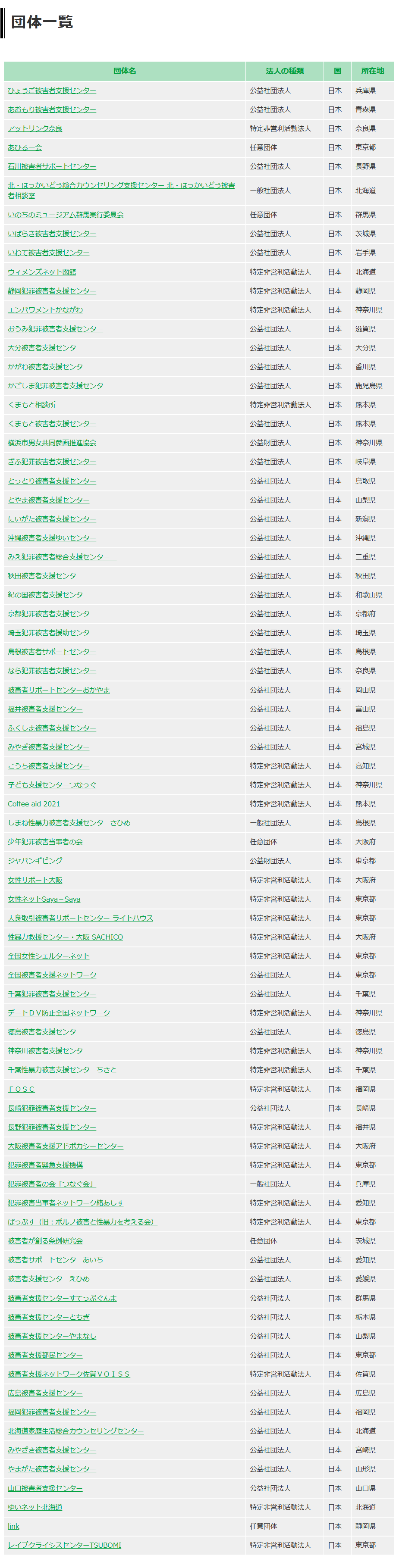Screen dimensions: 396x1568
Task: Open 北海道家庭生活総合カウンセリングセンター link
Action: click(75, 1431)
